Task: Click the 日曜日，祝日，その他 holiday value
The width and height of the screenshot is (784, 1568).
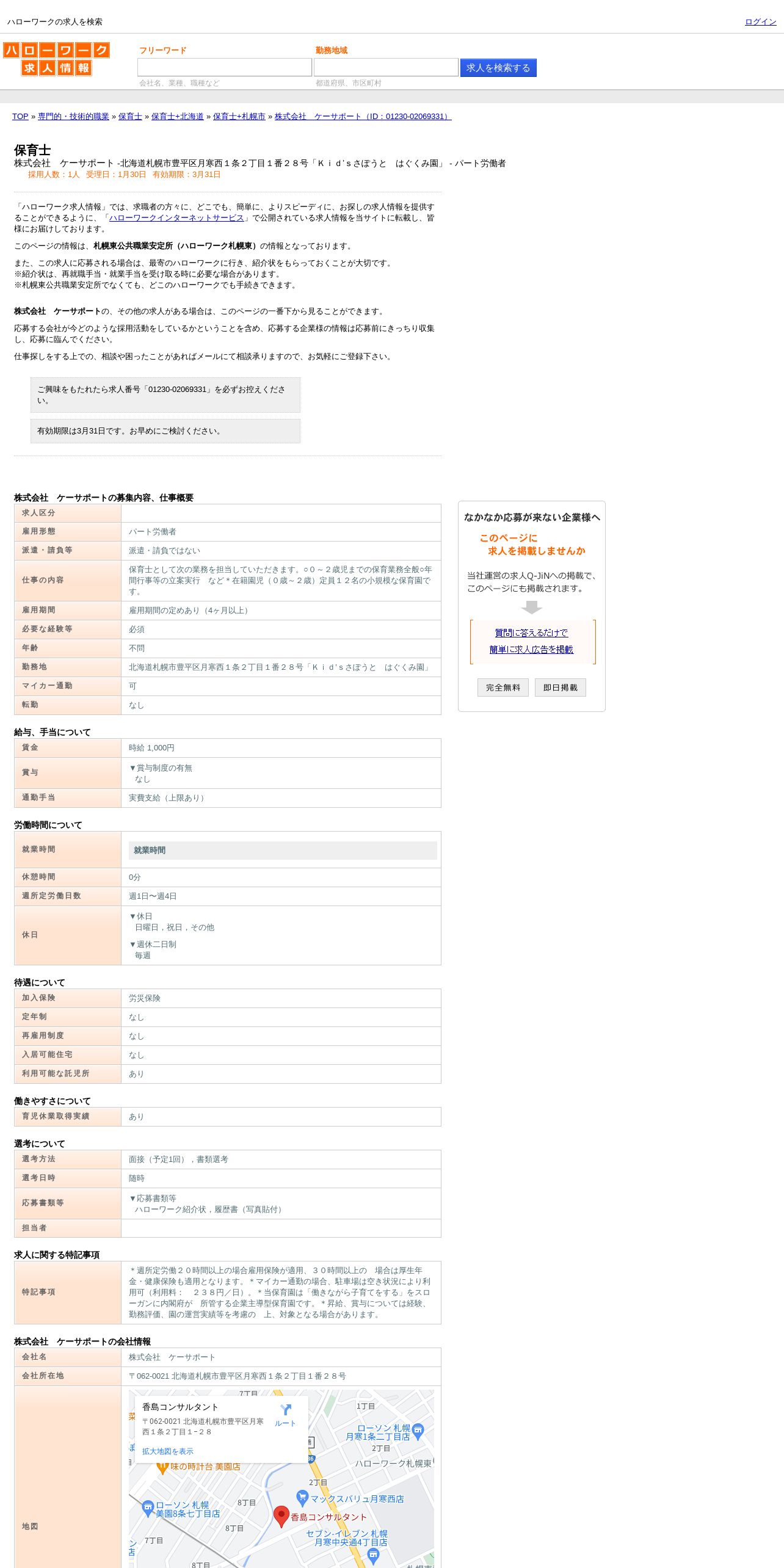Action: pos(175,927)
